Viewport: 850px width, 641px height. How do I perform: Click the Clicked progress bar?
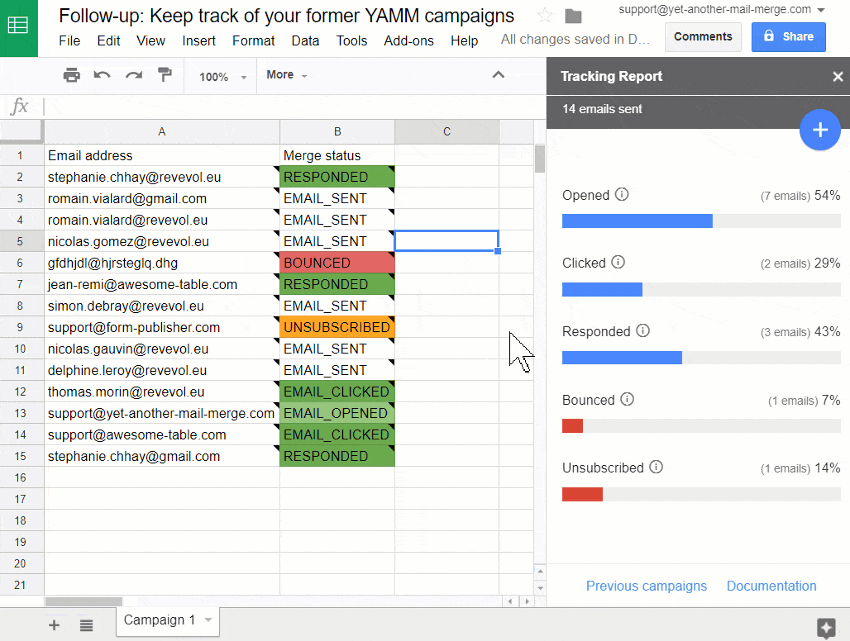pyautogui.click(x=701, y=289)
